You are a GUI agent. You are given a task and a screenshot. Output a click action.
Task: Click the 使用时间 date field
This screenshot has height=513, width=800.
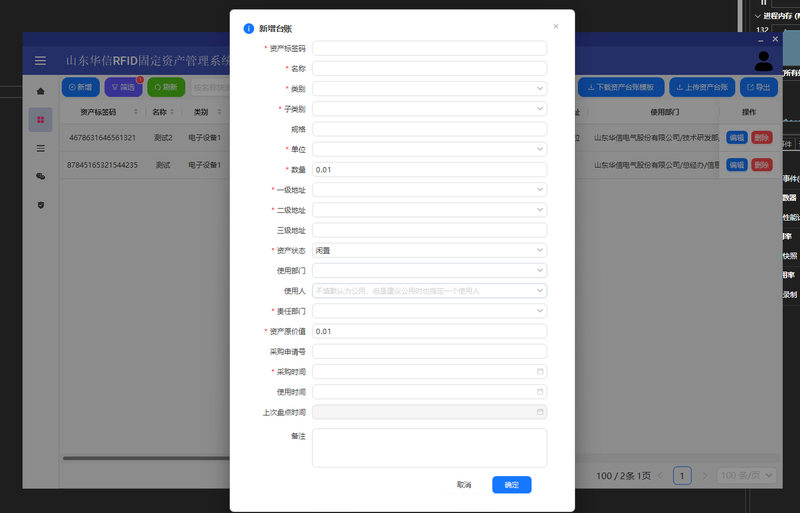430,392
